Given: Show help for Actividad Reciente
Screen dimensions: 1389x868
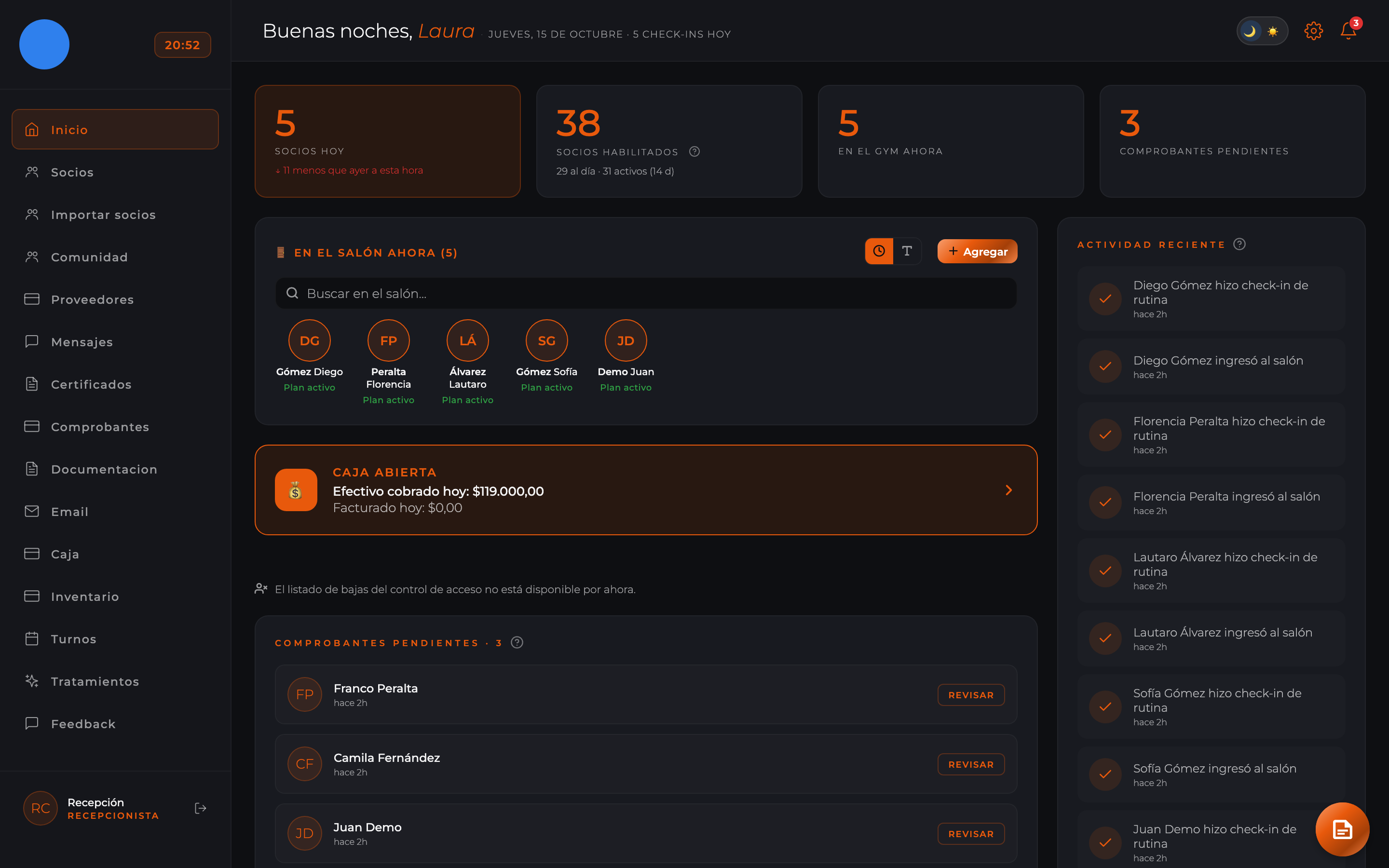Looking at the screenshot, I should [1239, 244].
